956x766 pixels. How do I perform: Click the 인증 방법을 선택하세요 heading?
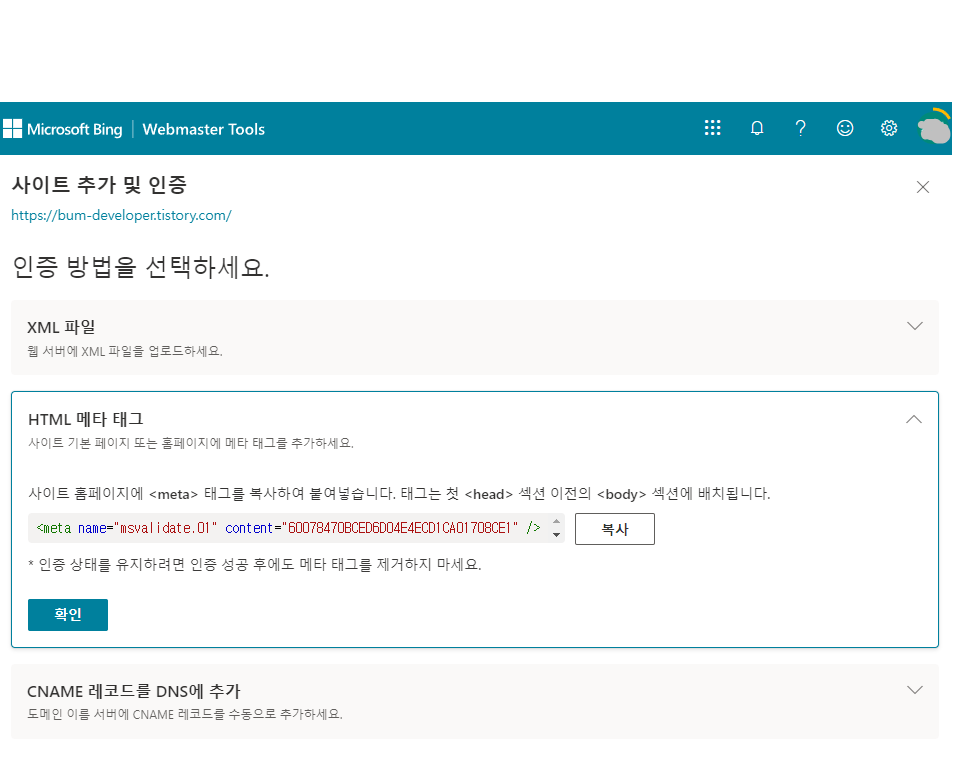tap(141, 267)
